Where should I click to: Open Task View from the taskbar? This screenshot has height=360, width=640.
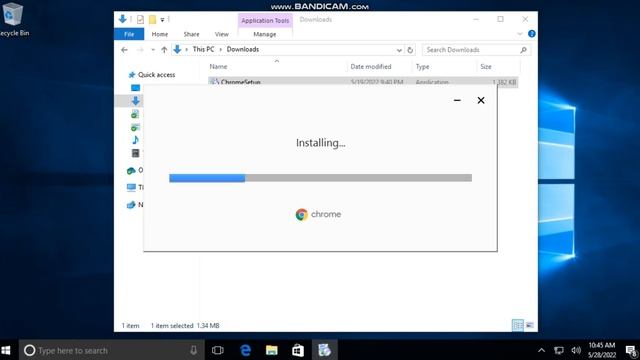[218, 350]
